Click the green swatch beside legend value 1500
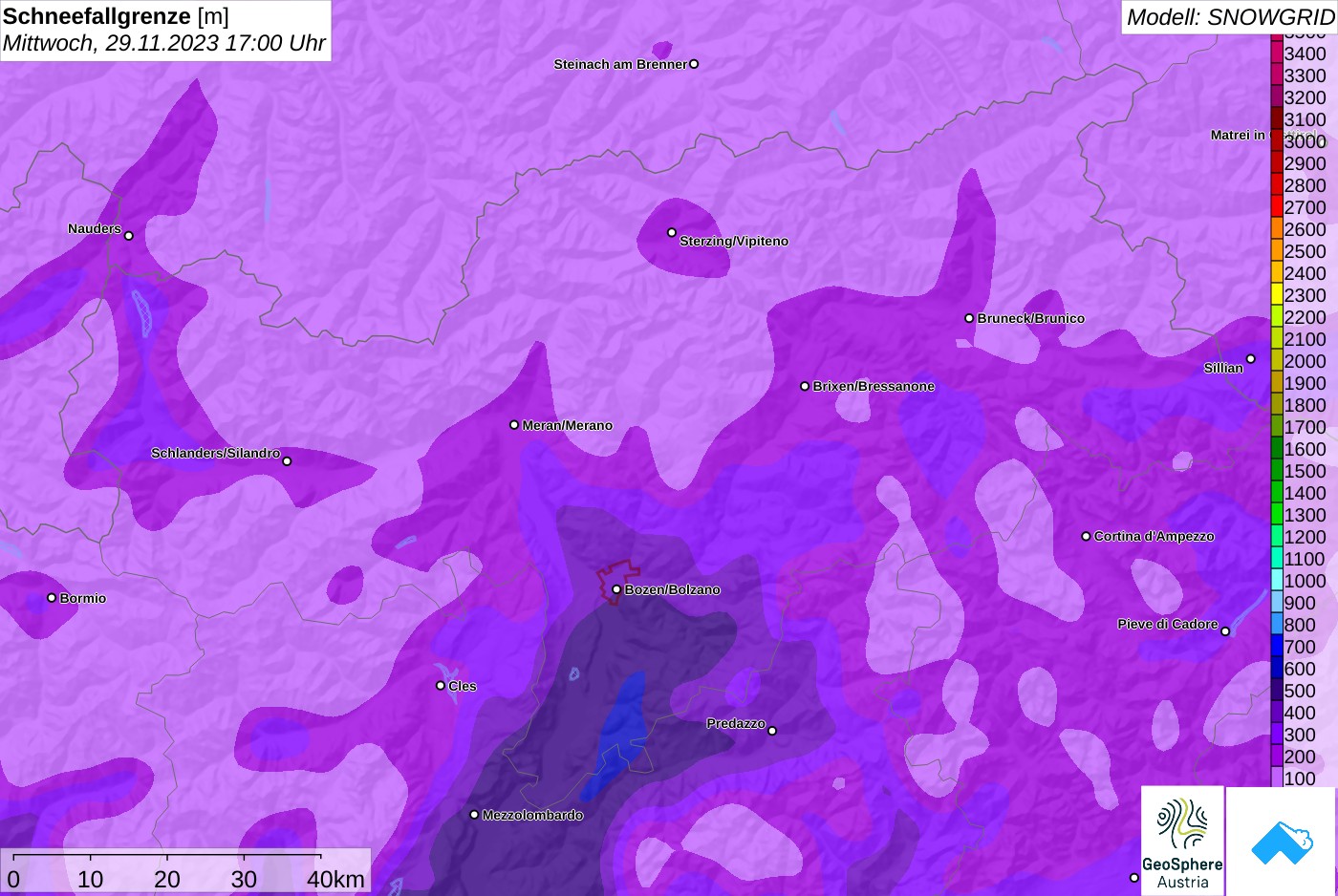1338x896 pixels. click(x=1277, y=470)
